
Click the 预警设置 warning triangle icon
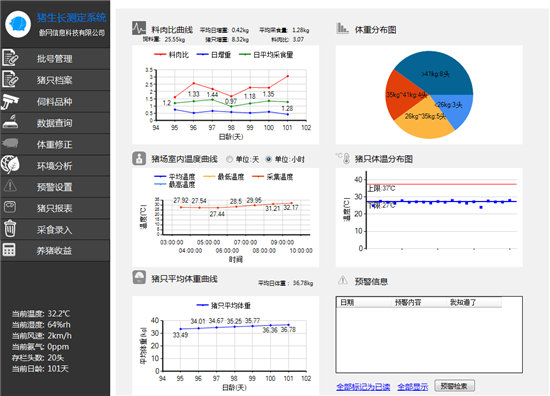pyautogui.click(x=10, y=186)
